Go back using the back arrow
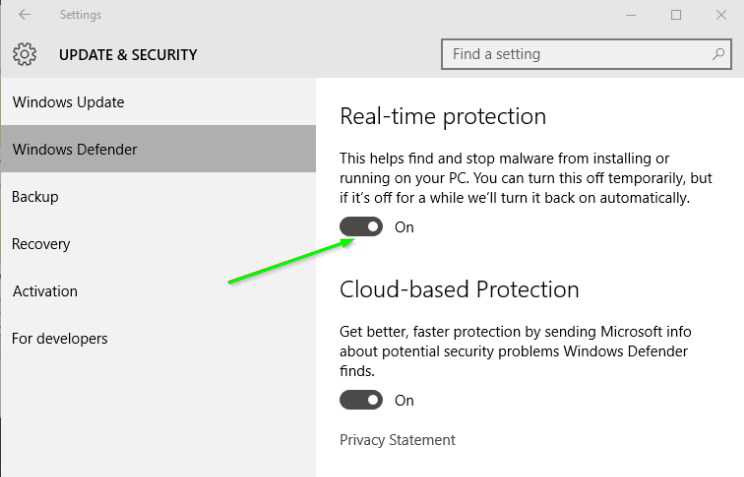 click(24, 15)
